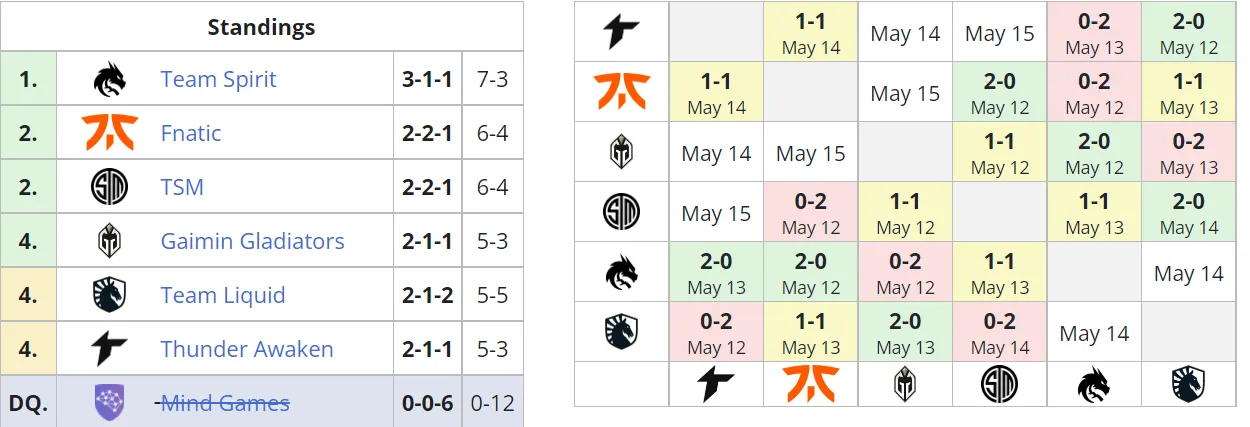Screen dimensions: 1250x427
Task: Click the red 0-2 May 14 cell
Action: 1000,332
